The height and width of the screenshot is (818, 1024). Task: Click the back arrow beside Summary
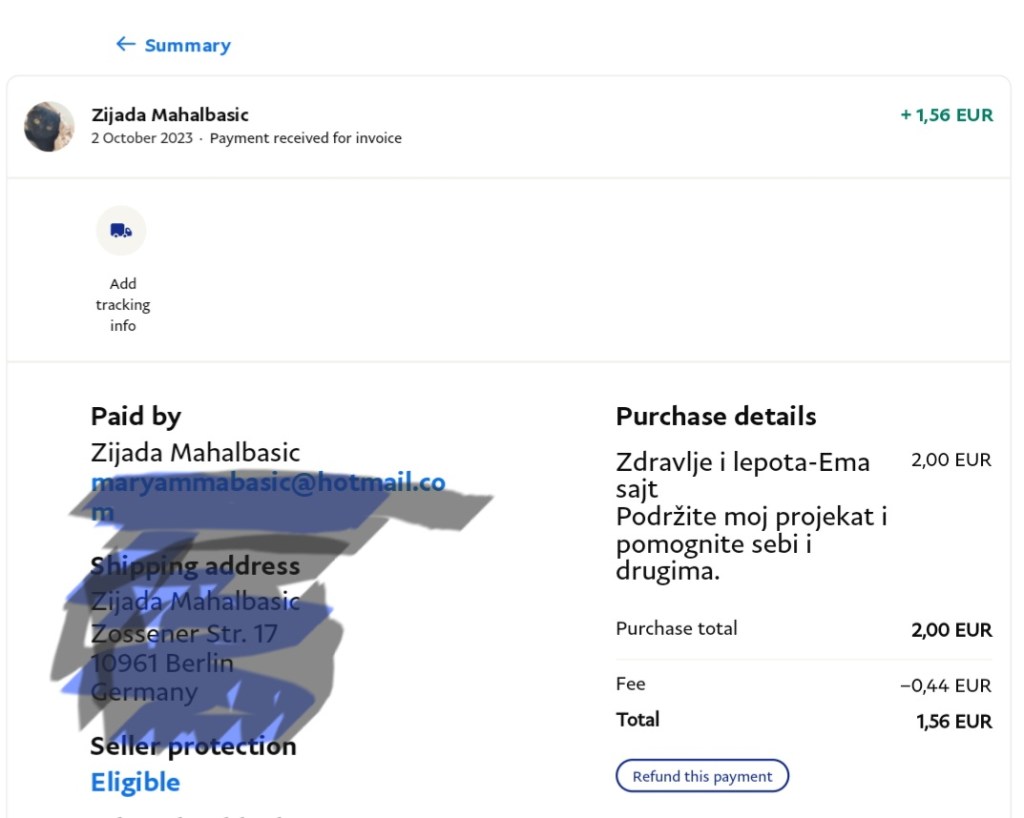pos(125,44)
